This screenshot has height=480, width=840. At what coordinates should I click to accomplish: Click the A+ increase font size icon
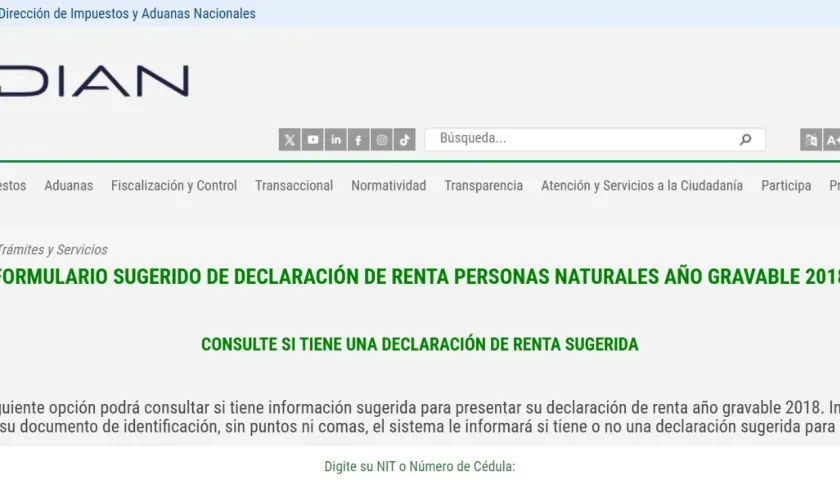832,140
